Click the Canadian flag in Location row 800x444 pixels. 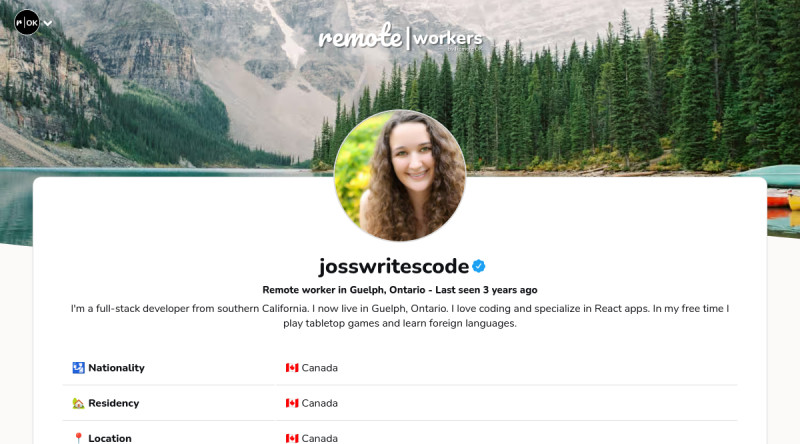[292, 438]
